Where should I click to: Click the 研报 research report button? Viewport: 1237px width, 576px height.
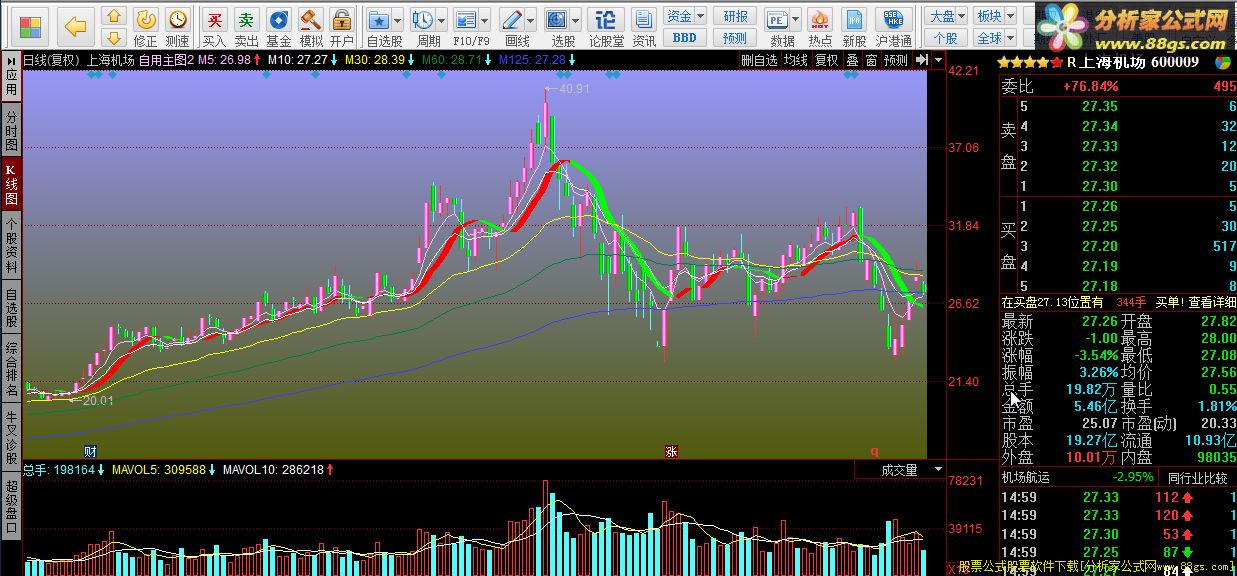(735, 16)
